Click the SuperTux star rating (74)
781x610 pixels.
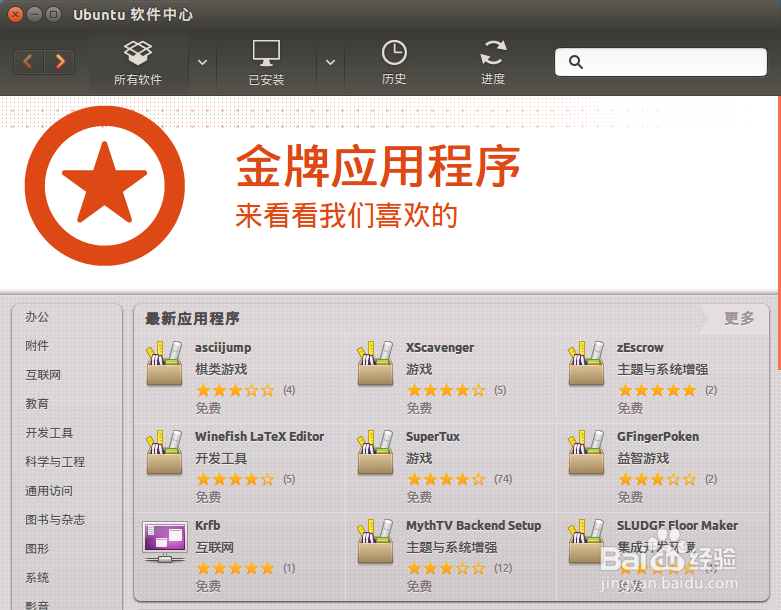446,479
